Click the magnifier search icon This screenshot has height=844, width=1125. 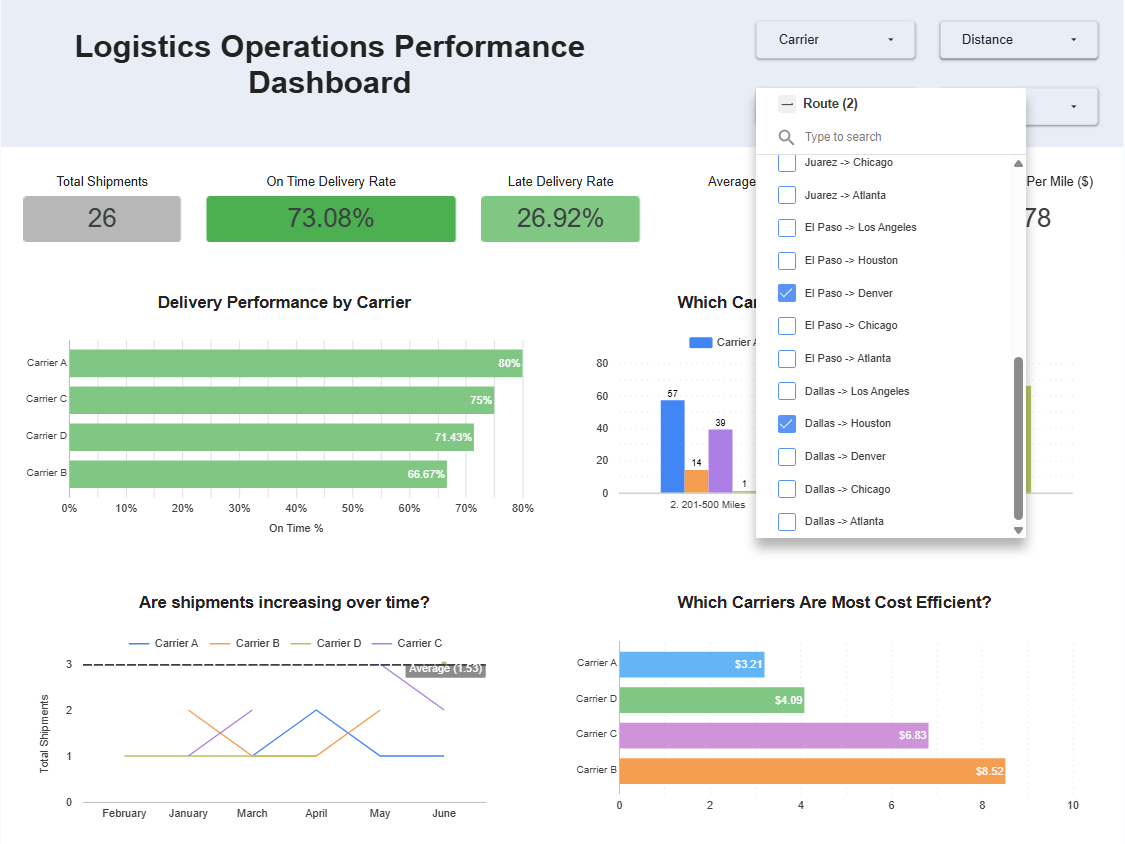point(786,137)
